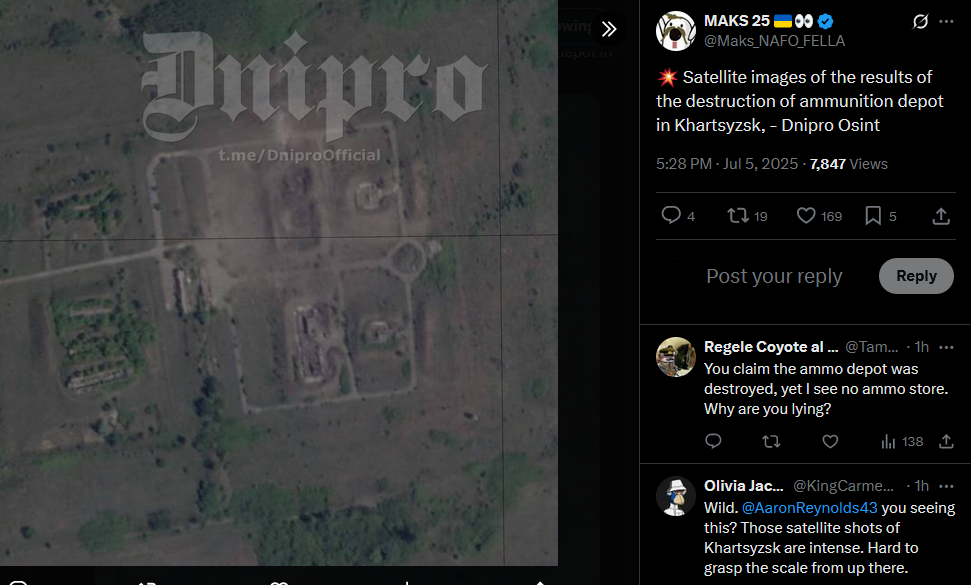Open the @AaronReynolds43 mention link
971x585 pixels.
pos(809,508)
